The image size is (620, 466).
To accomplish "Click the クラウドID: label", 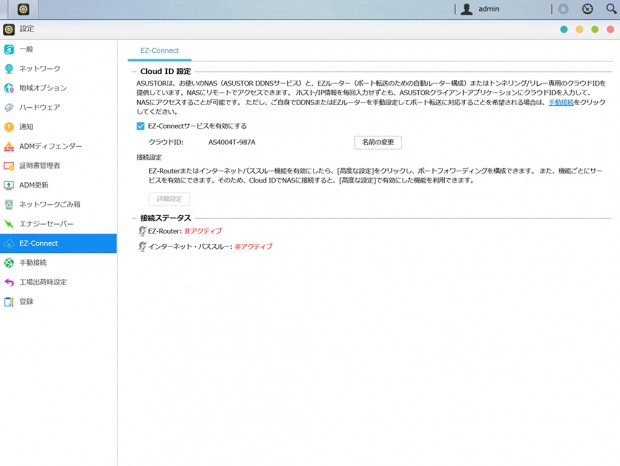I will click(166, 142).
